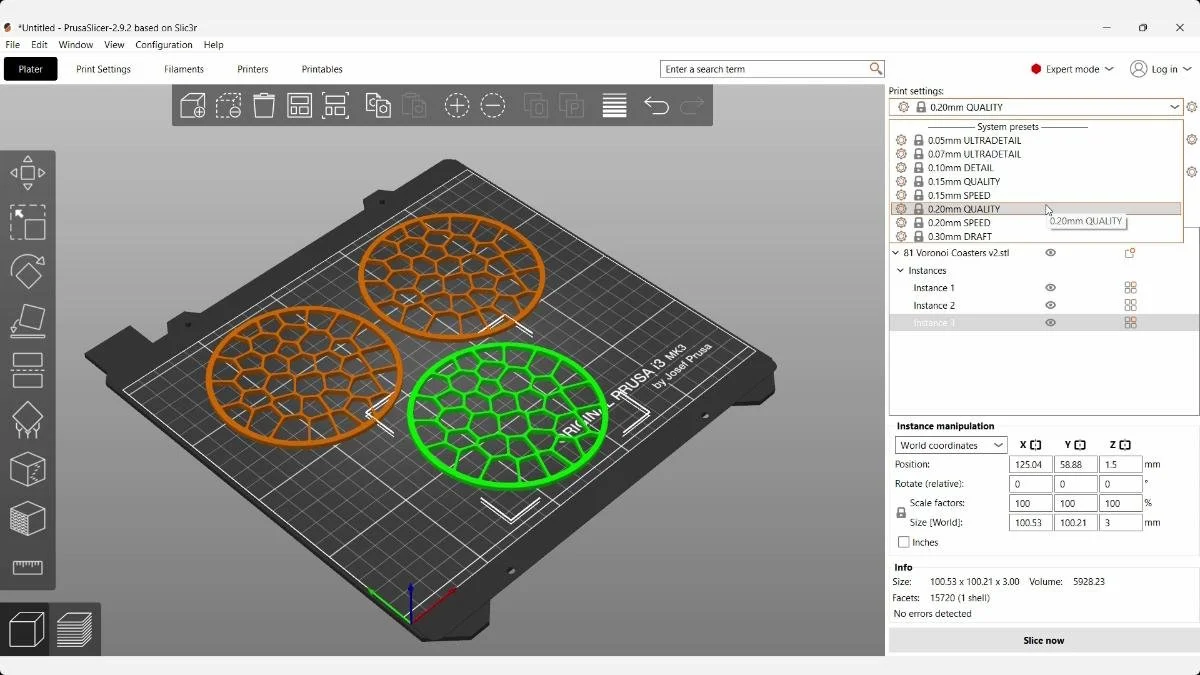The image size is (1200, 675).
Task: Select the Place on face tool
Action: pyautogui.click(x=27, y=321)
